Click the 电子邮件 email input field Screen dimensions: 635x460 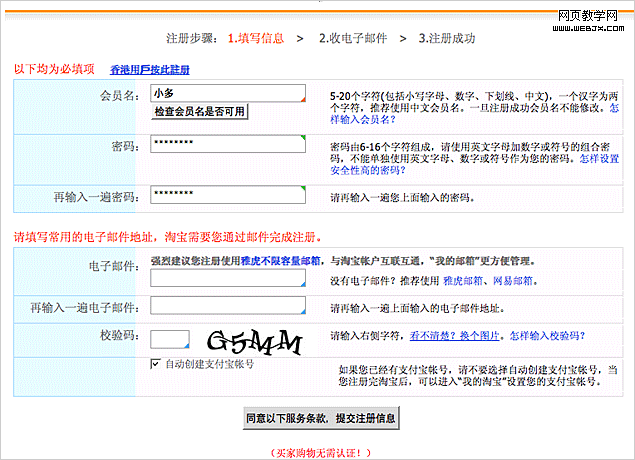227,278
